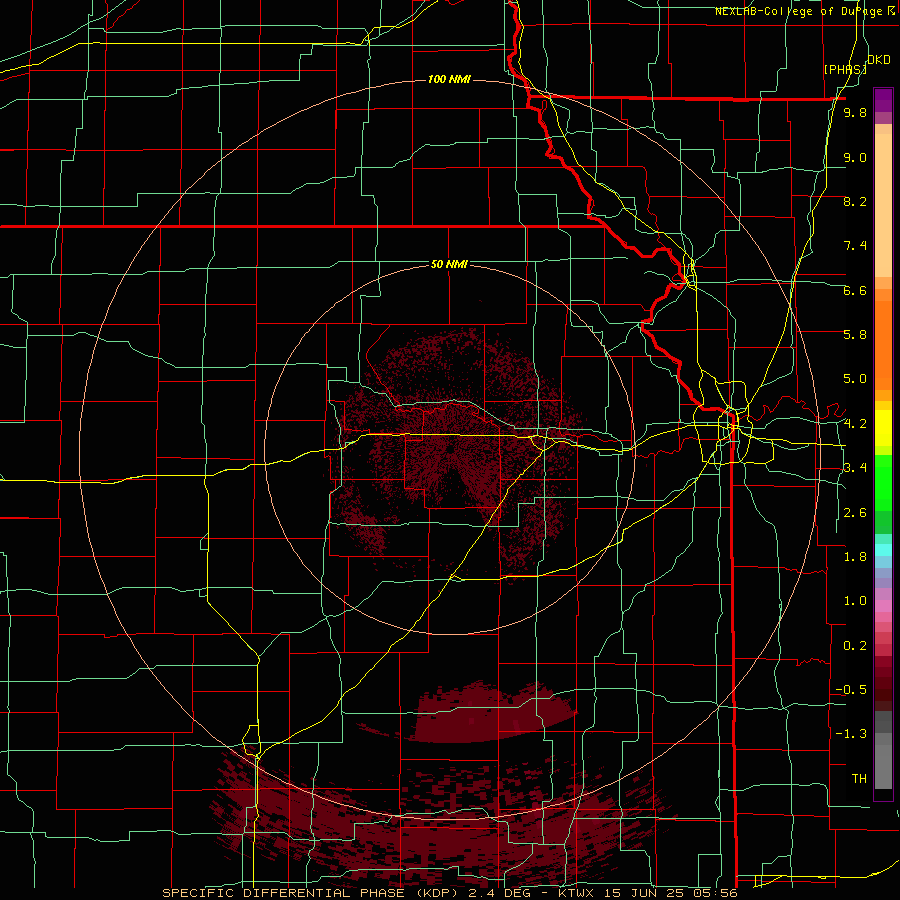The image size is (900, 900).
Task: Click the 1.0 scale value
Action: (x=855, y=601)
